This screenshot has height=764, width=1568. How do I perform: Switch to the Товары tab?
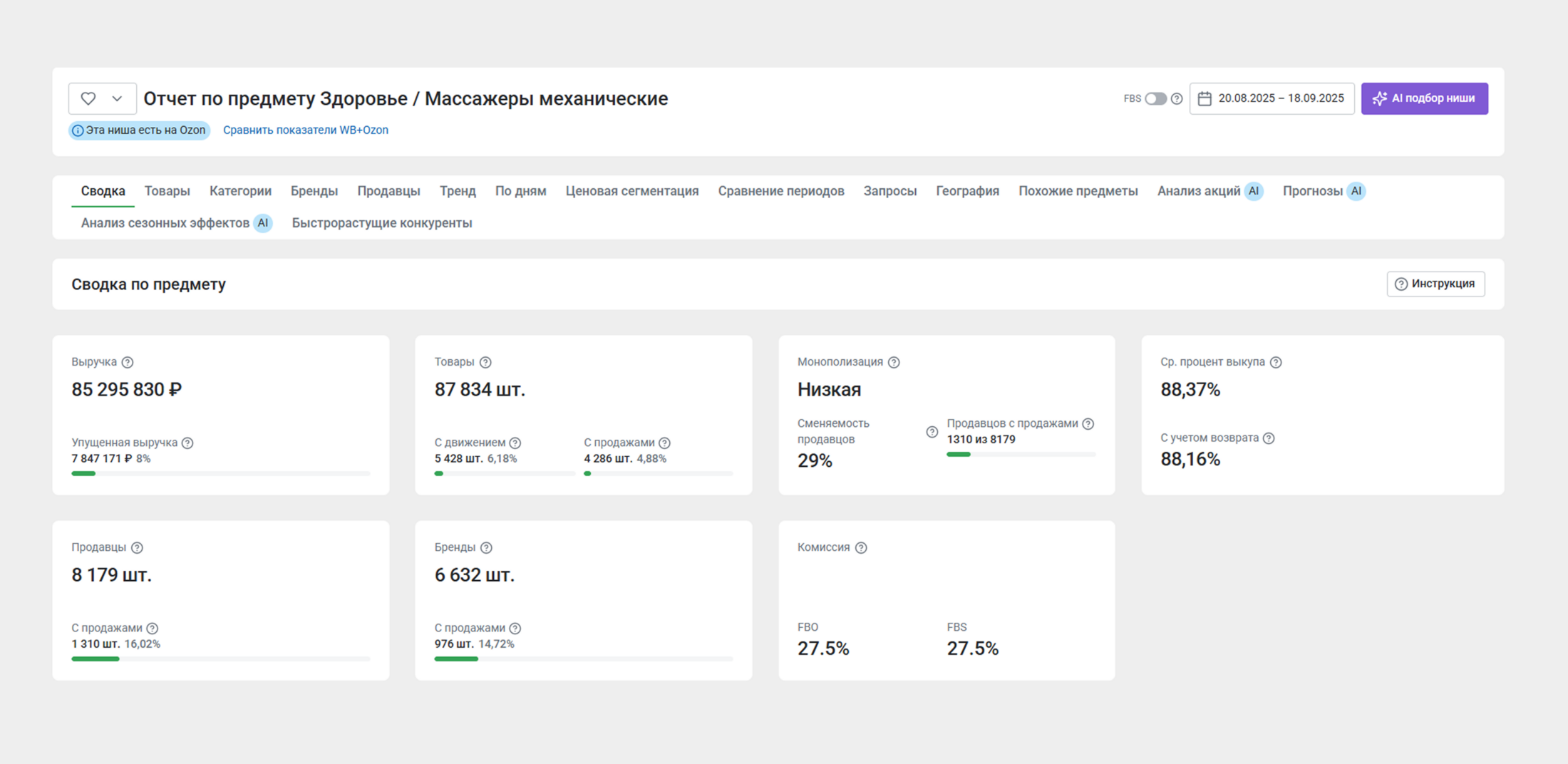[x=167, y=191]
